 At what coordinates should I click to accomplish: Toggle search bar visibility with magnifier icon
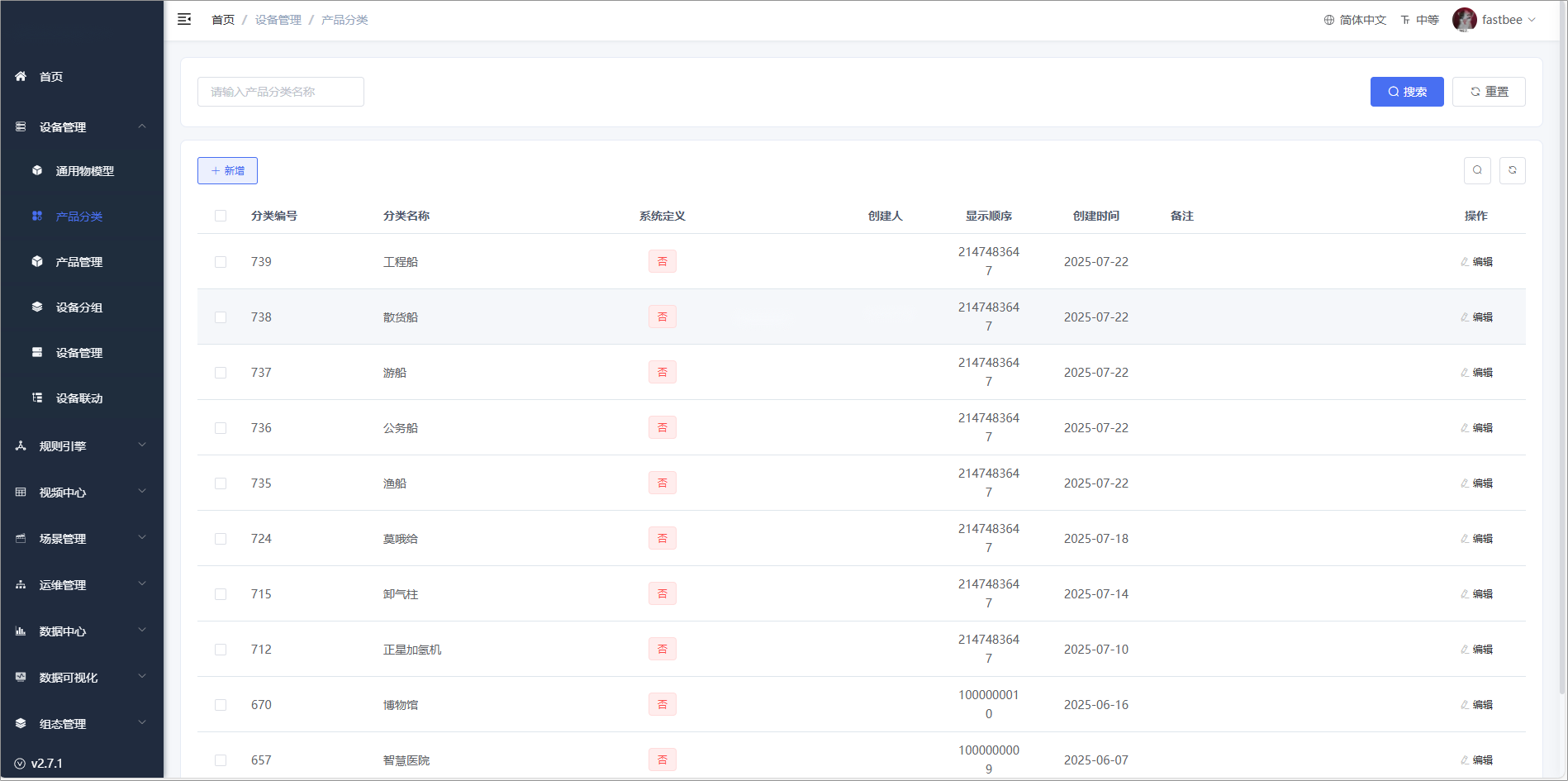point(1477,170)
